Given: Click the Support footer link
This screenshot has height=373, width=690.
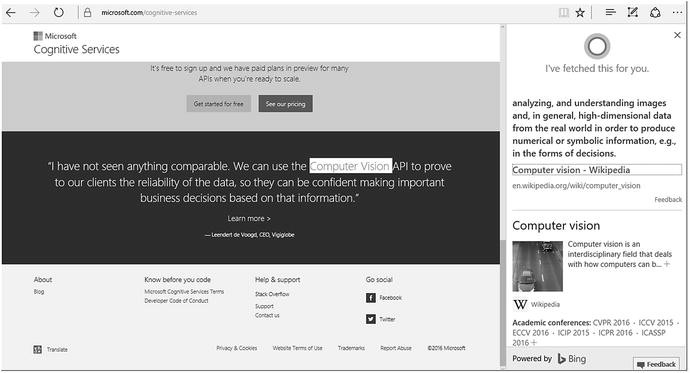Looking at the screenshot, I should pos(264,306).
